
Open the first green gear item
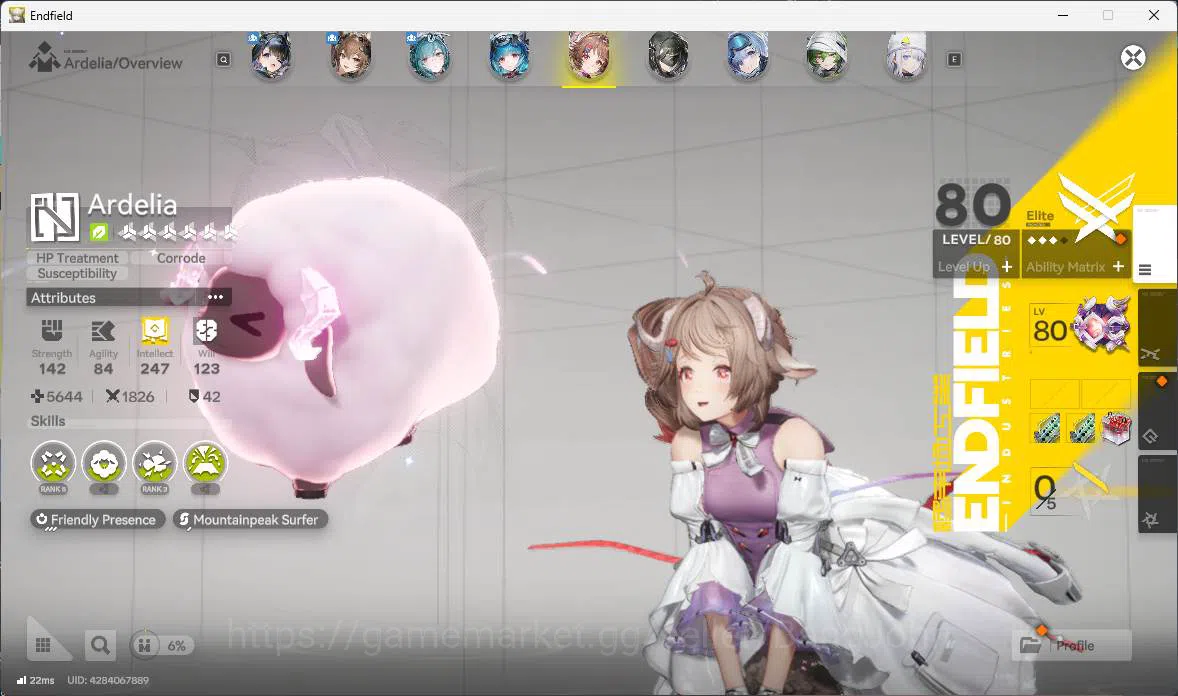coord(1045,428)
